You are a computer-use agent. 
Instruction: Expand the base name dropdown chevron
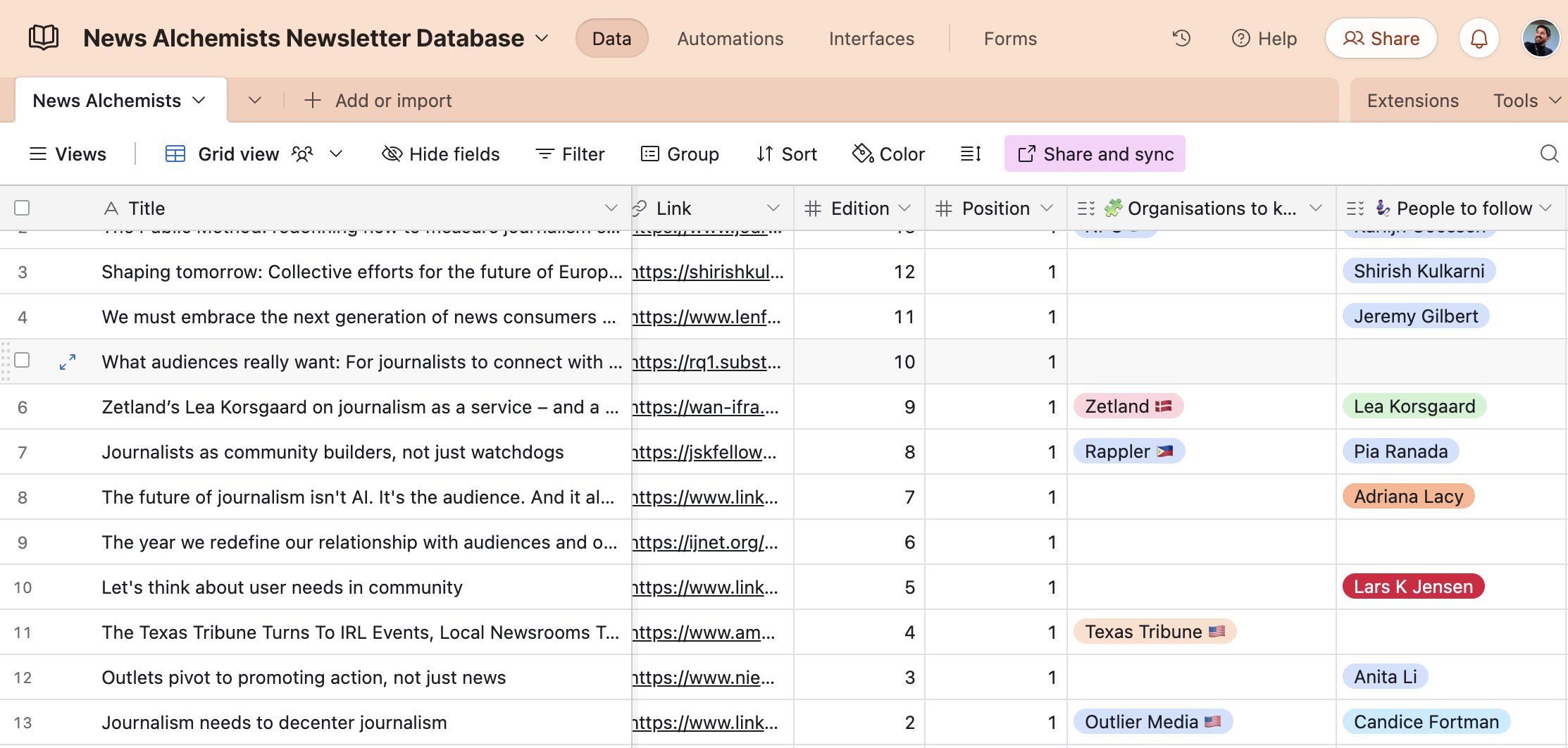pos(542,38)
